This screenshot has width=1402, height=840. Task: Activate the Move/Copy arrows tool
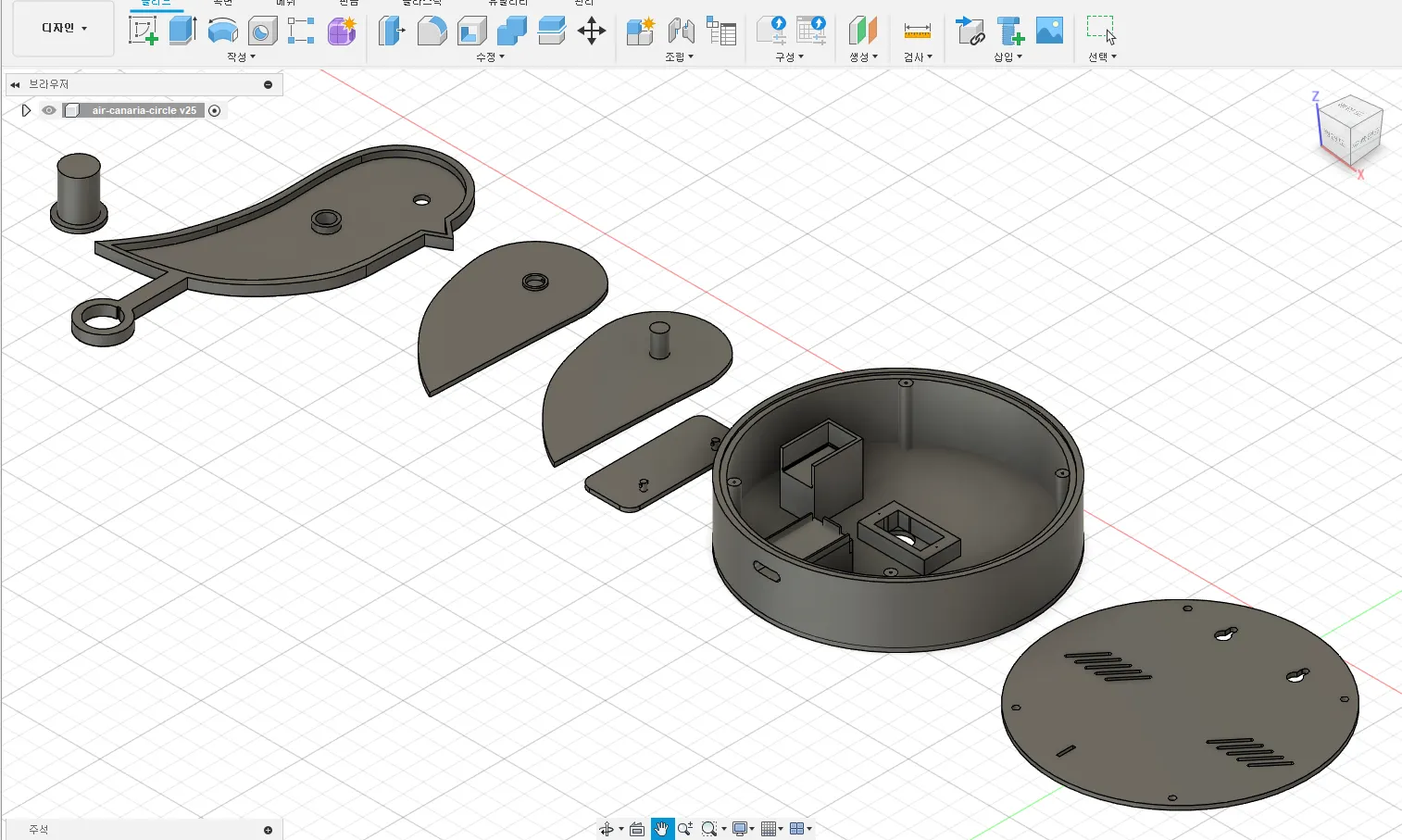click(592, 31)
